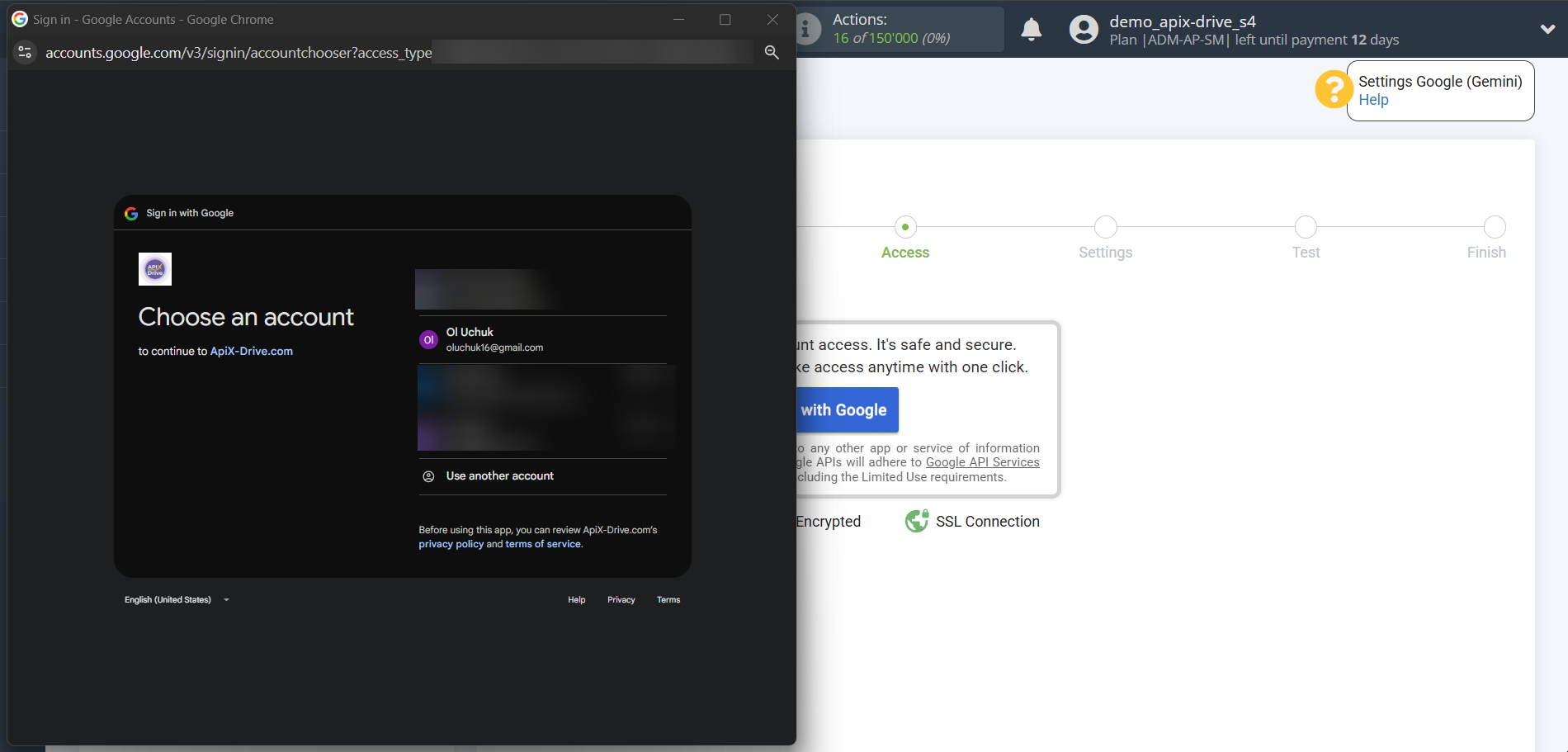This screenshot has width=1568, height=752.
Task: Open the demo_apix-drive_s4 profile avatar icon
Action: (1083, 29)
